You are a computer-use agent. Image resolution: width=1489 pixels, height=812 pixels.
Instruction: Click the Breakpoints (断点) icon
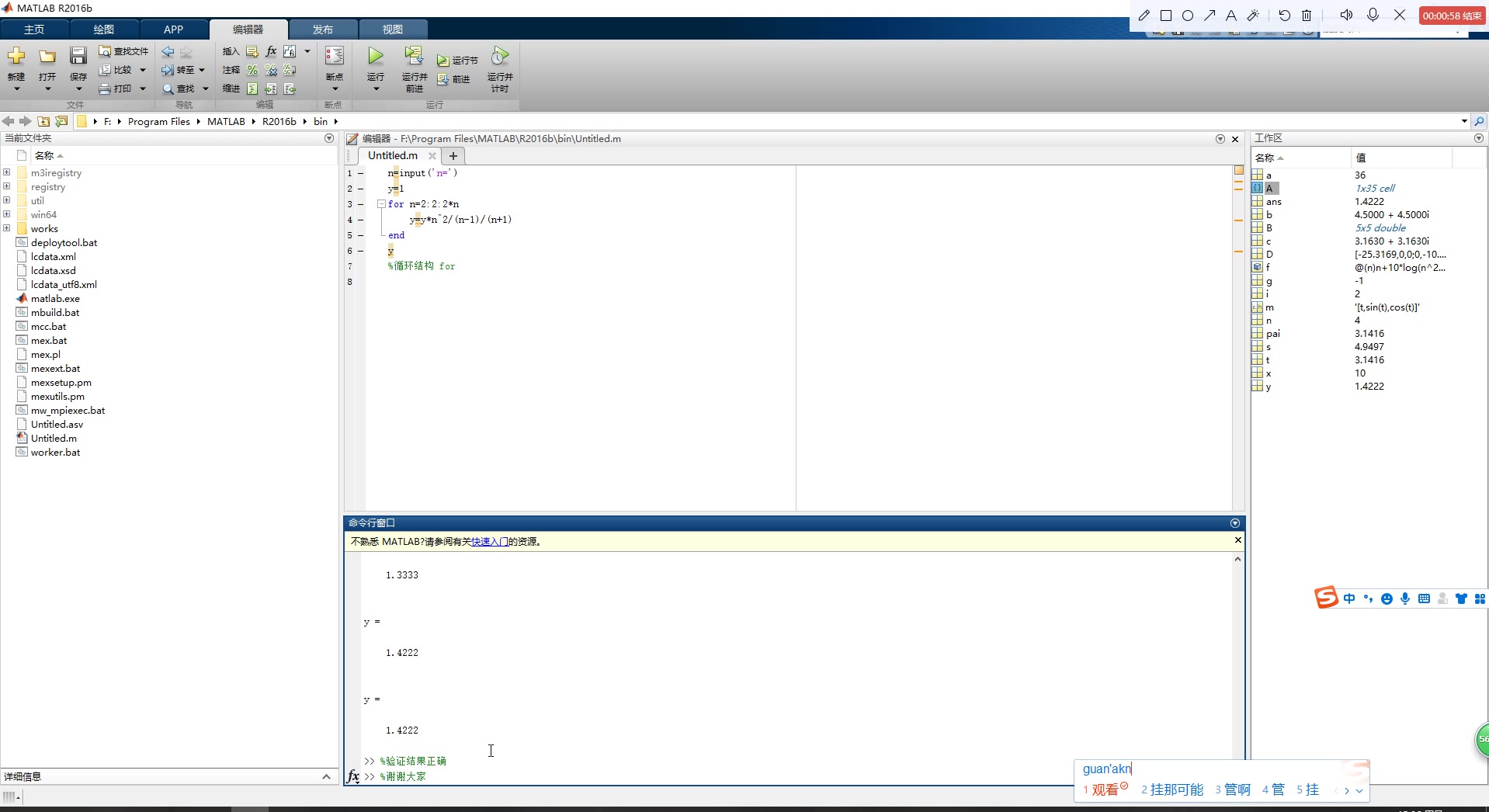pos(335,56)
